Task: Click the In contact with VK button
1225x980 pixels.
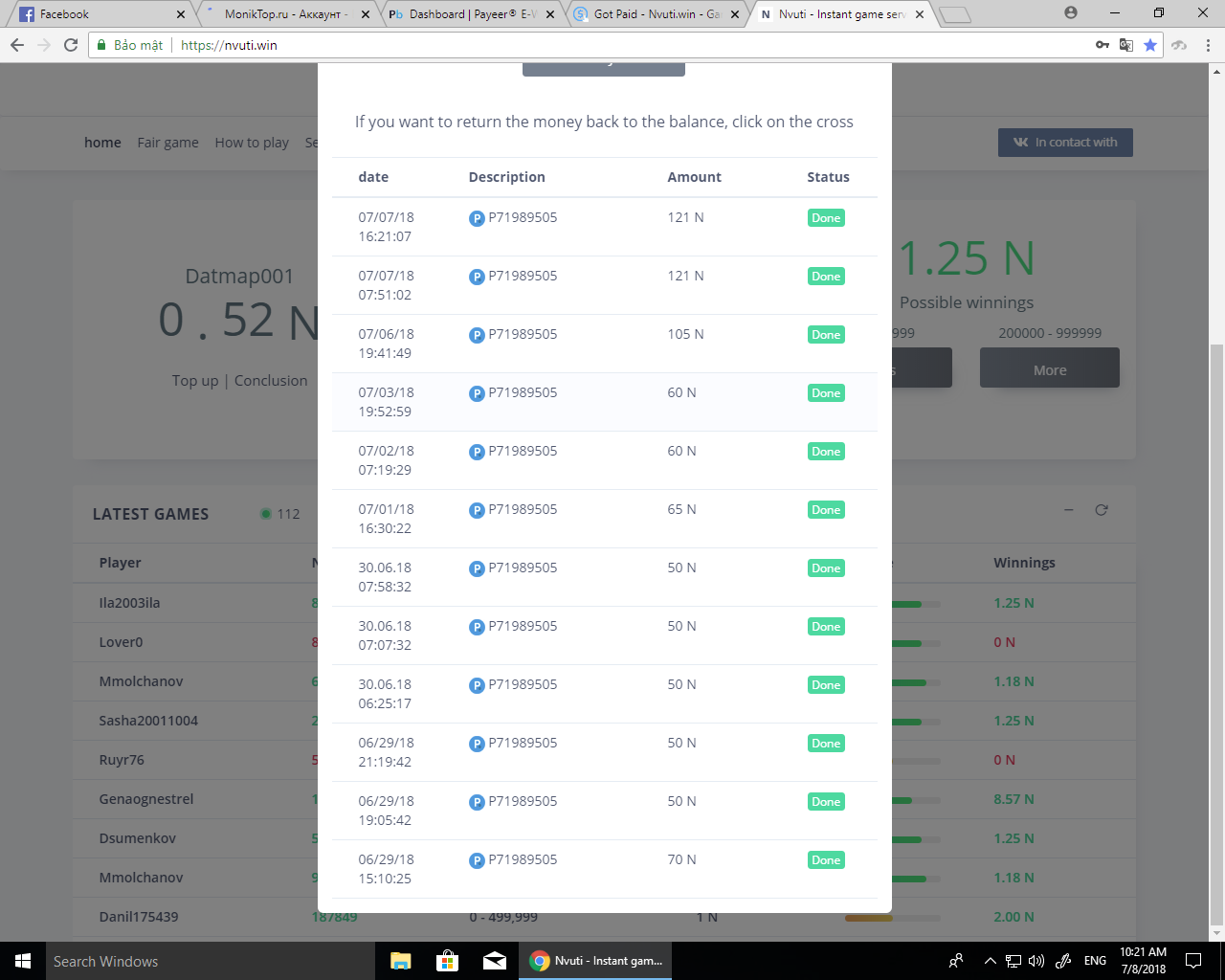Action: [x=1065, y=143]
